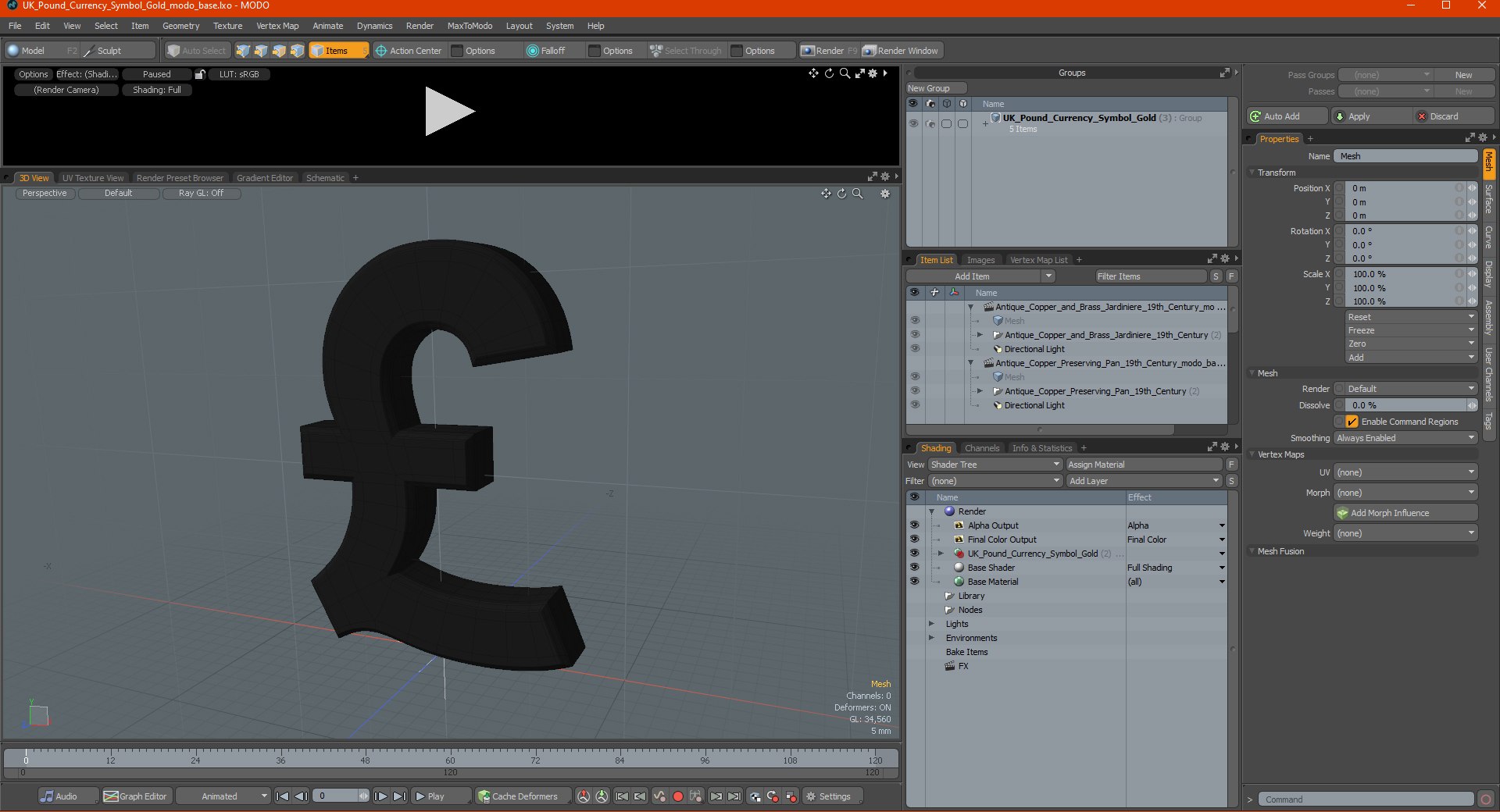Expand Environments in shader tree

point(931,638)
